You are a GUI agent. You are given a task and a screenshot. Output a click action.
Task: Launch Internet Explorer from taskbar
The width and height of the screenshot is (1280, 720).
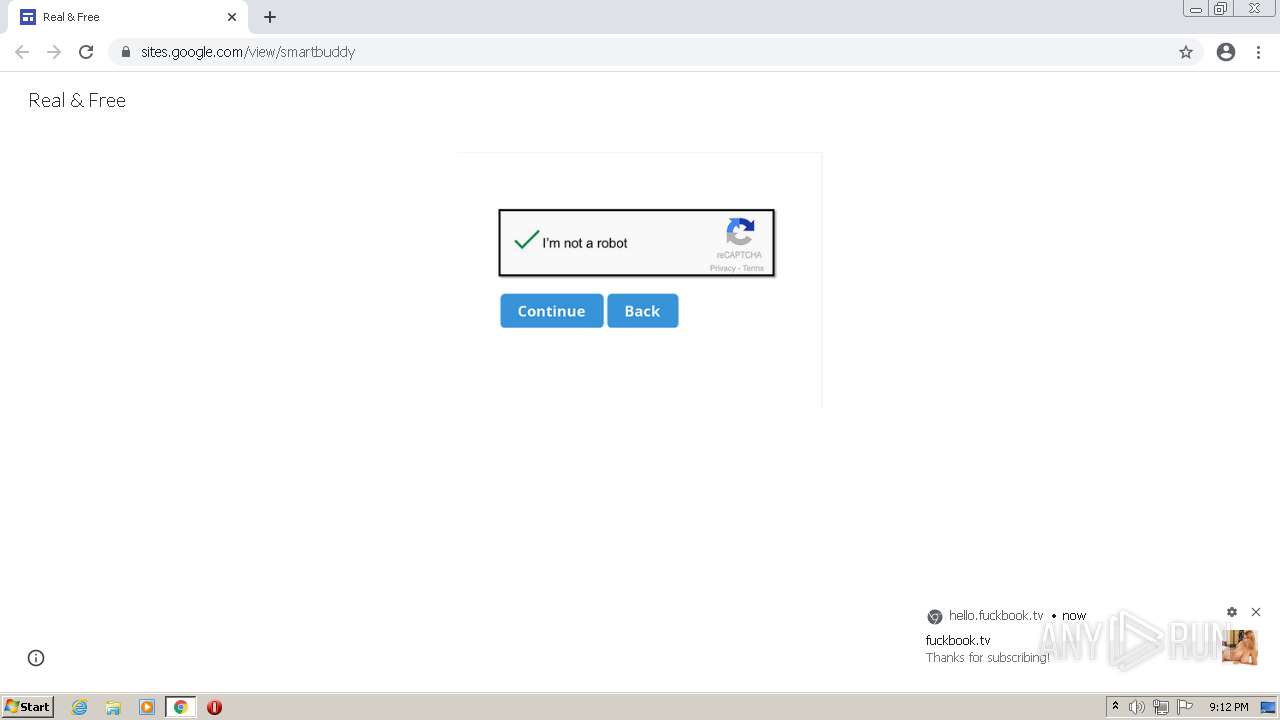point(80,707)
